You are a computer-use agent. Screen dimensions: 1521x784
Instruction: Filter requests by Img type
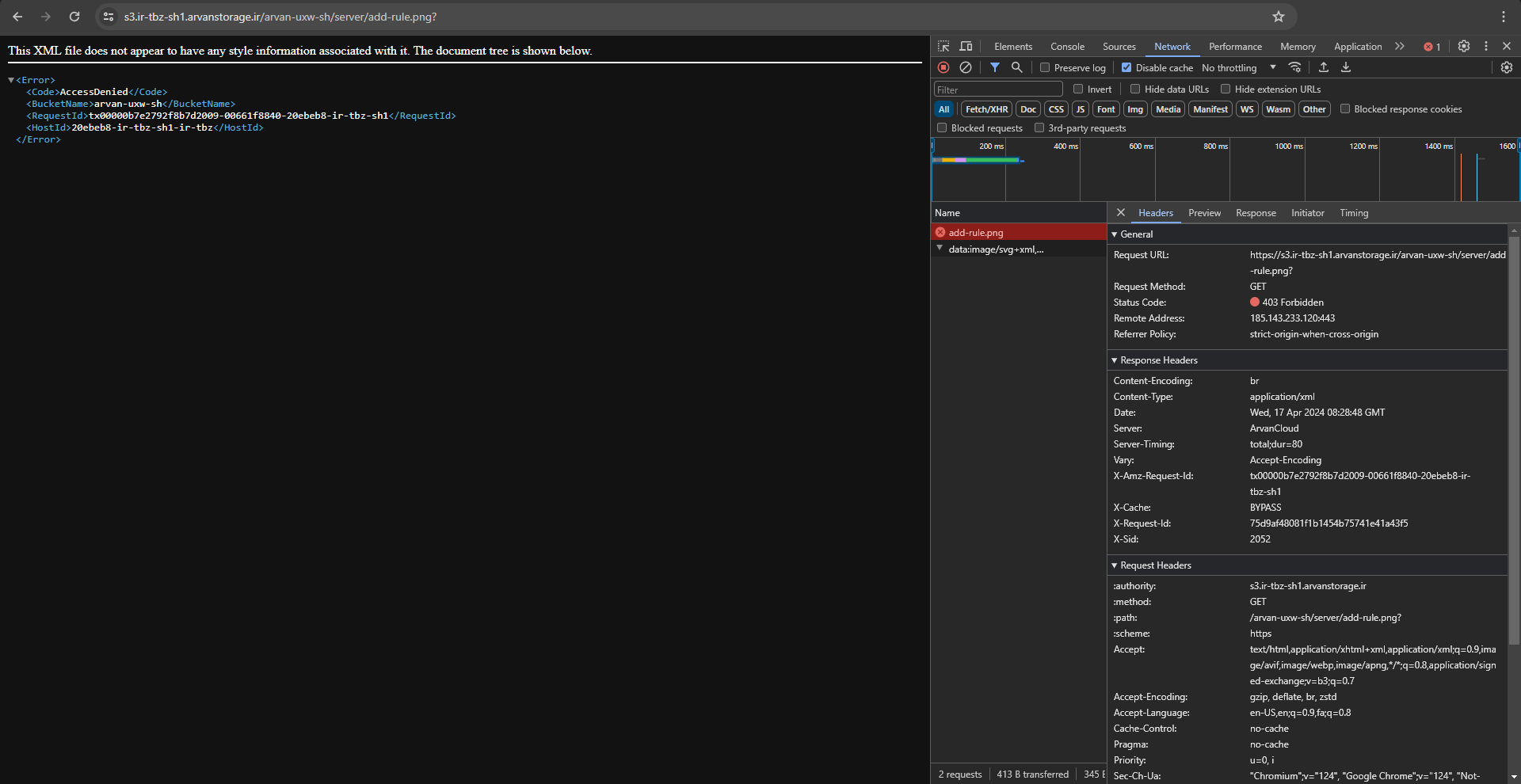click(x=1135, y=109)
